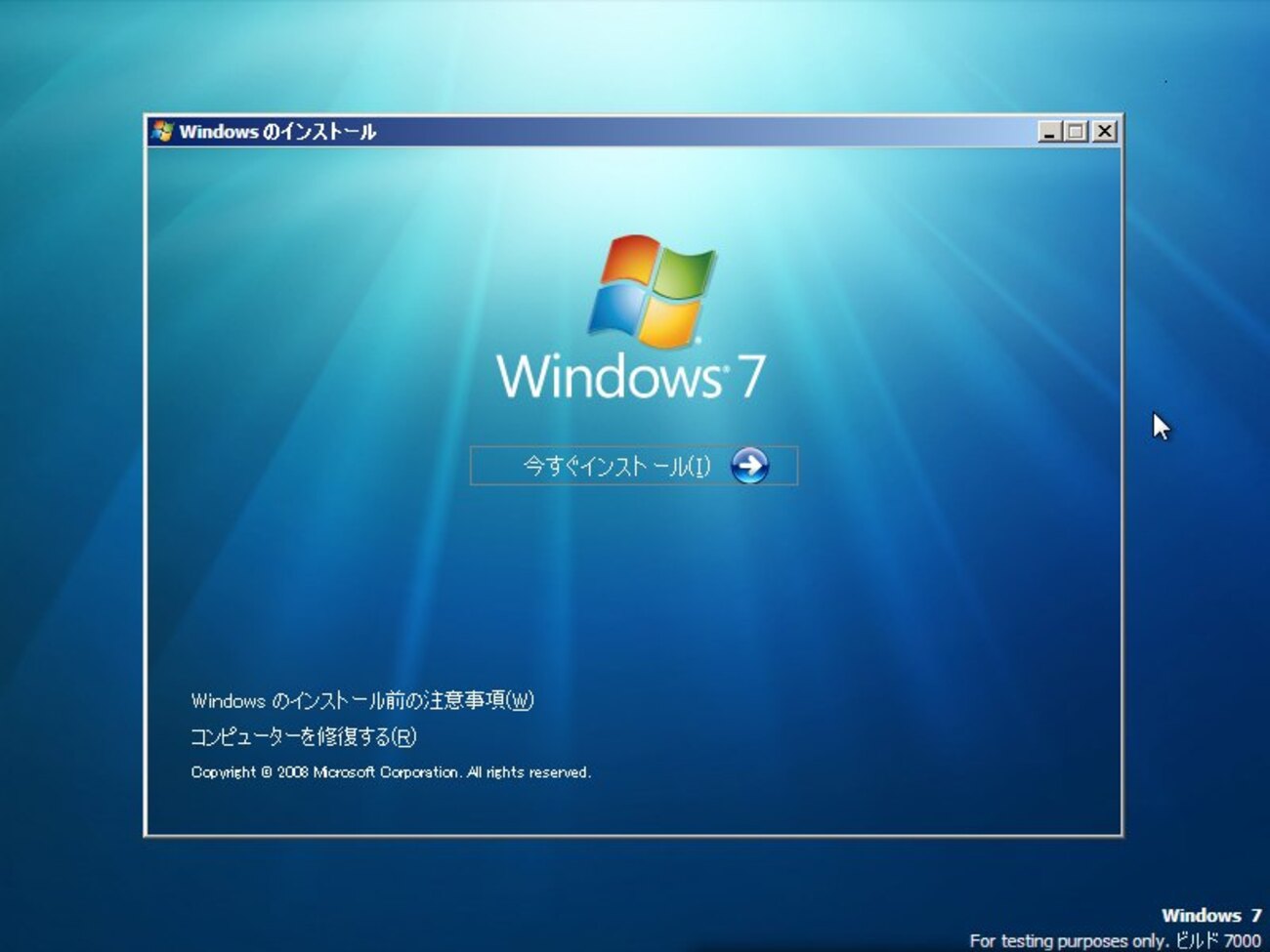
Task: Select コンピューターを修復する(R) repair link
Action: point(304,736)
